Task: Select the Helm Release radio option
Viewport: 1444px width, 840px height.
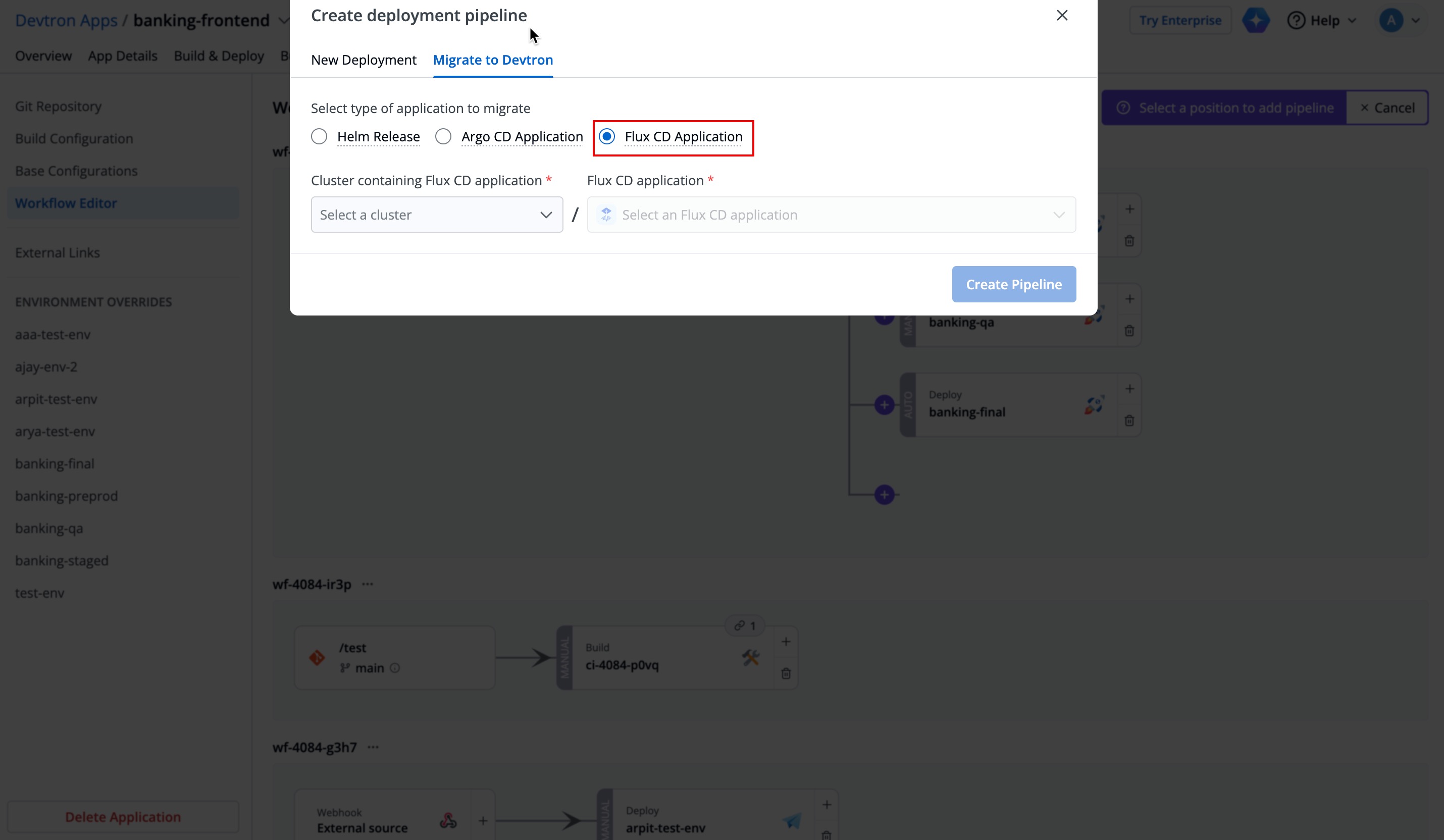Action: coord(319,136)
